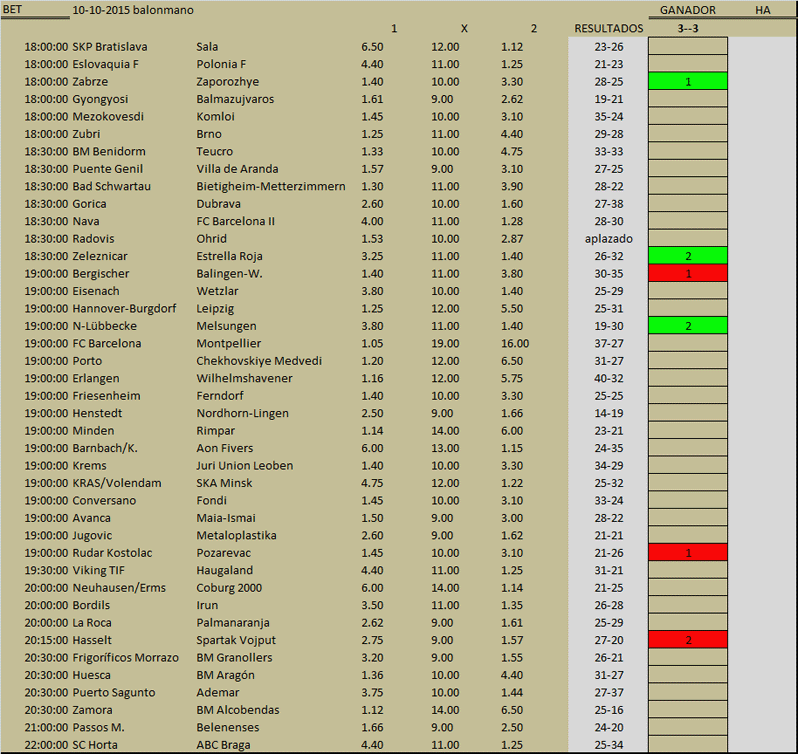Click the Bietigheim-Metterzimmern cell
798x754 pixels.
pyautogui.click(x=271, y=186)
